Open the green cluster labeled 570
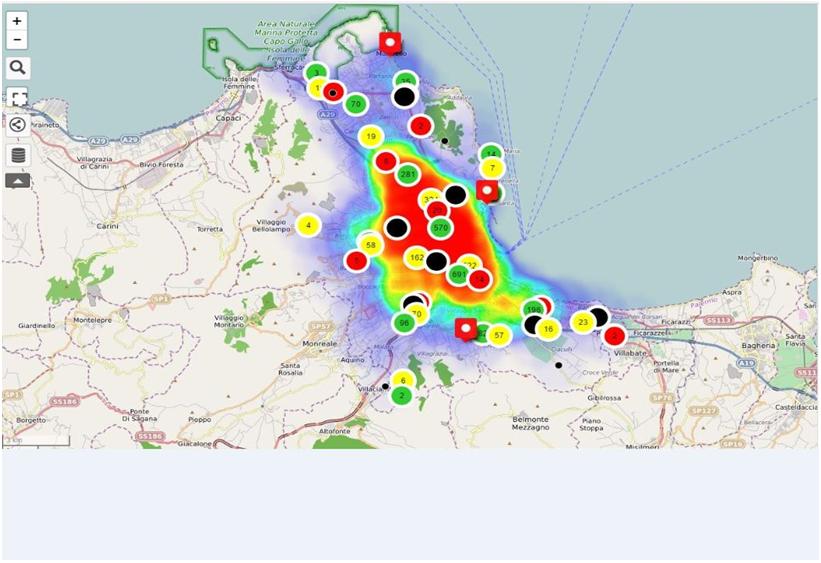This screenshot has height=563, width=821. tap(440, 228)
